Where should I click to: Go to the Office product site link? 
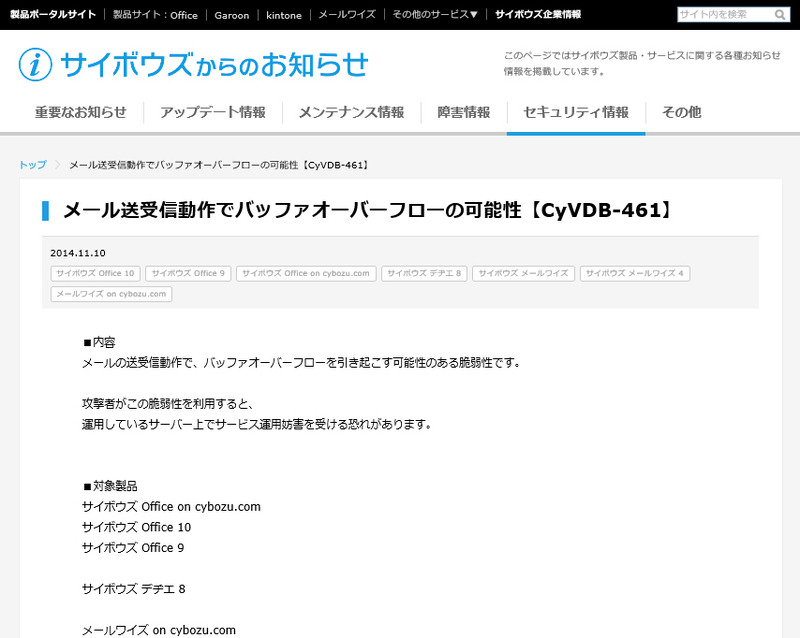pyautogui.click(x=184, y=15)
